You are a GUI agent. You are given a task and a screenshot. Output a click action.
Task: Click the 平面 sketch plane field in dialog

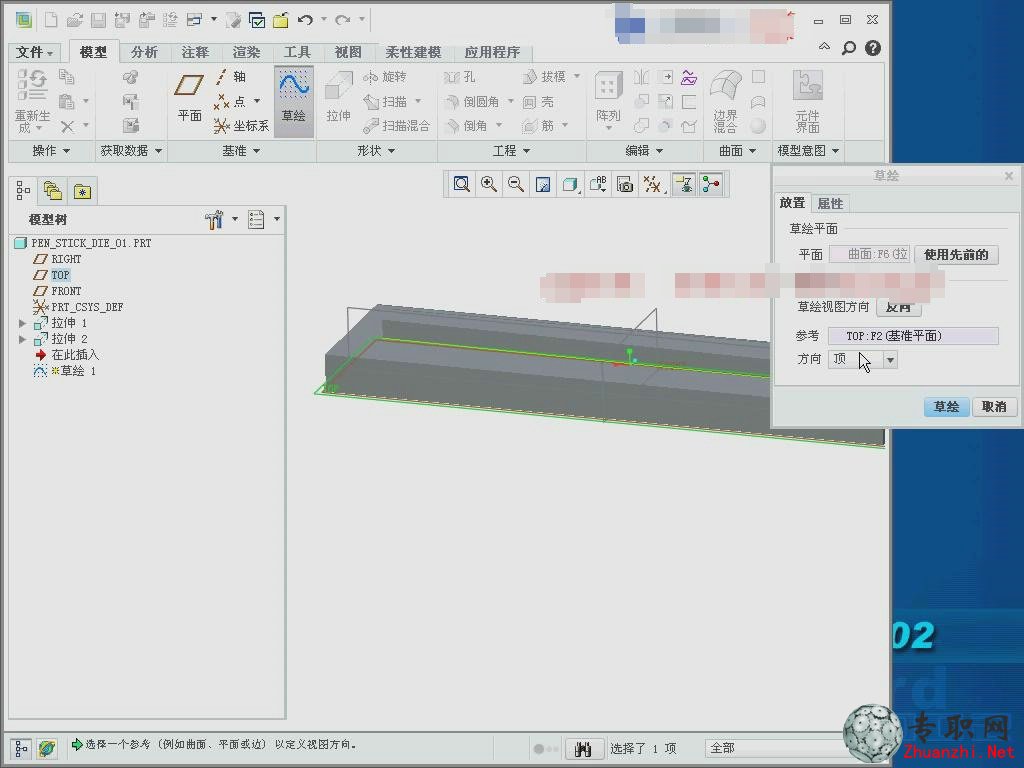pos(869,254)
